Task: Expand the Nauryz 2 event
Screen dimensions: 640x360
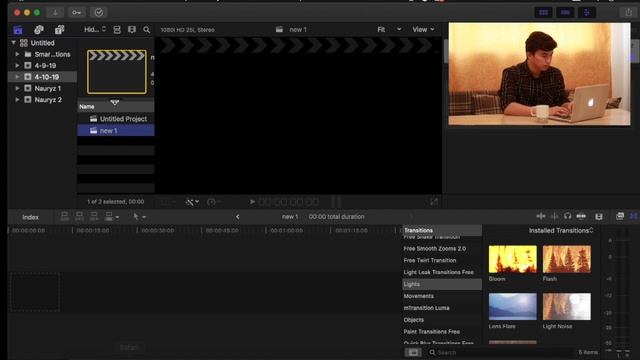Action: [17, 100]
